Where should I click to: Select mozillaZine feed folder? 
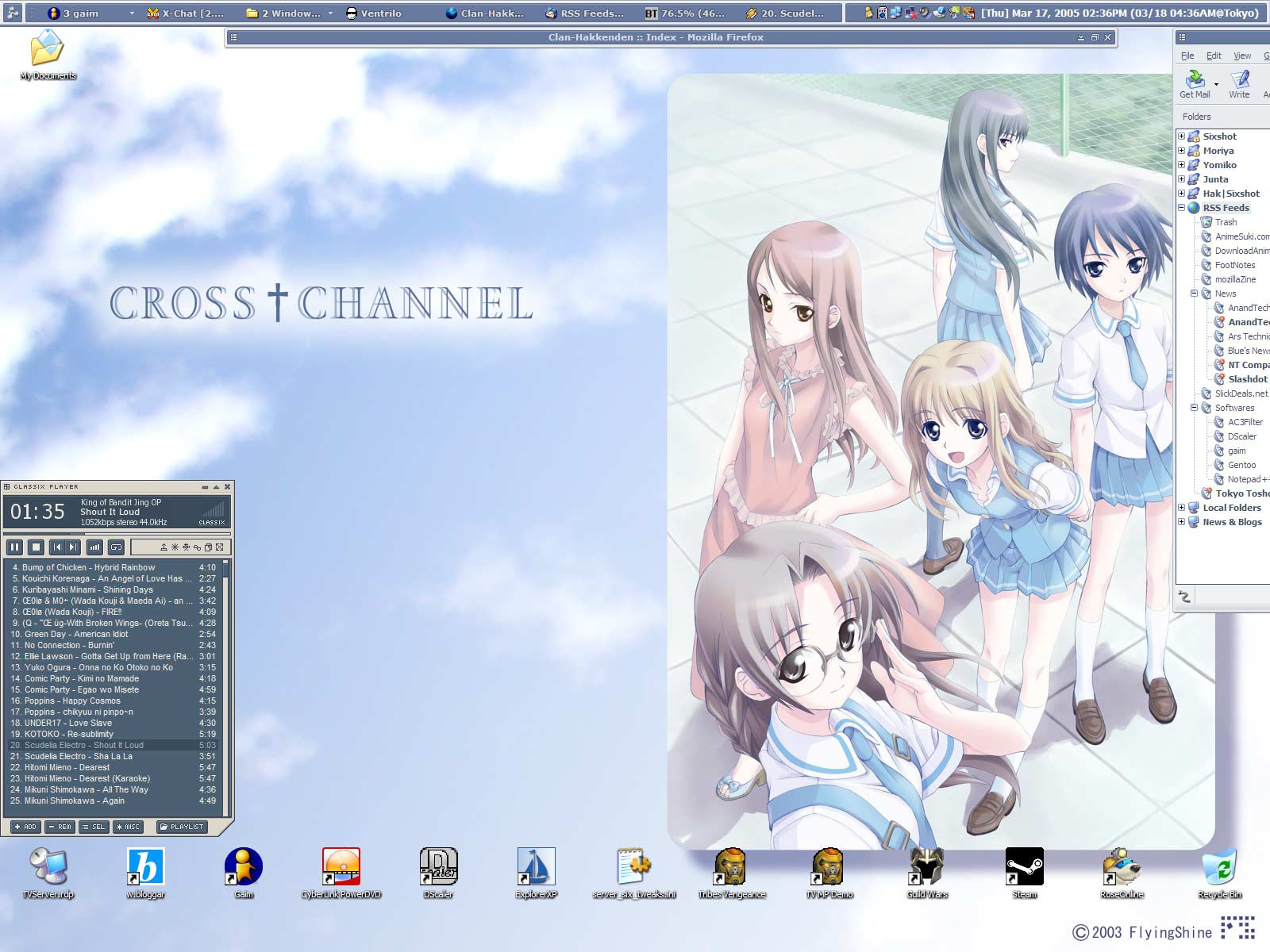[1229, 279]
